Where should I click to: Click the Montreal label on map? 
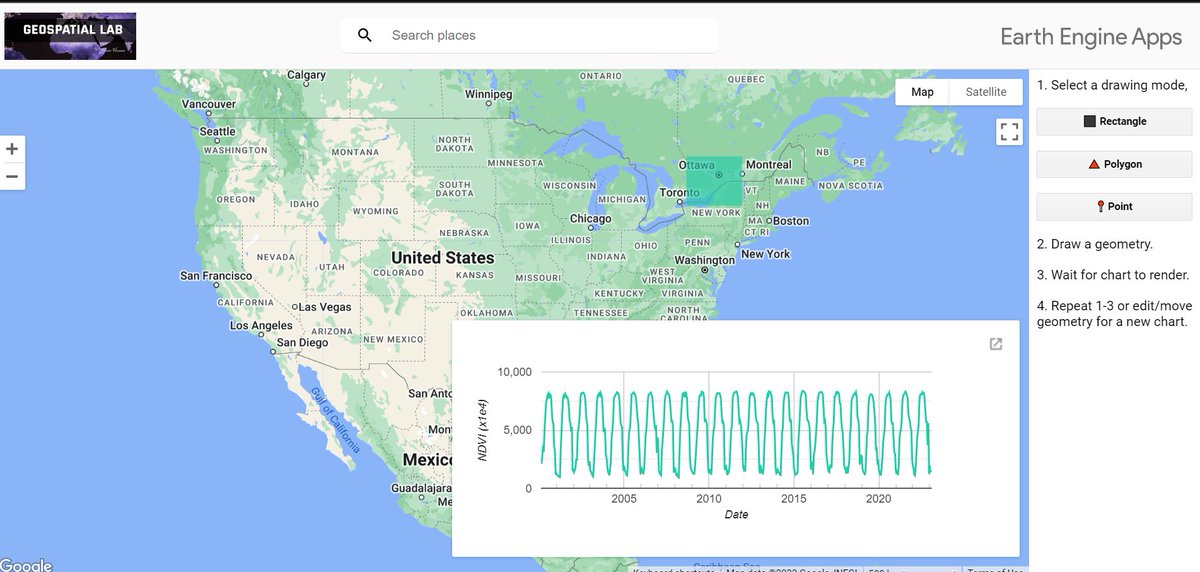click(768, 164)
